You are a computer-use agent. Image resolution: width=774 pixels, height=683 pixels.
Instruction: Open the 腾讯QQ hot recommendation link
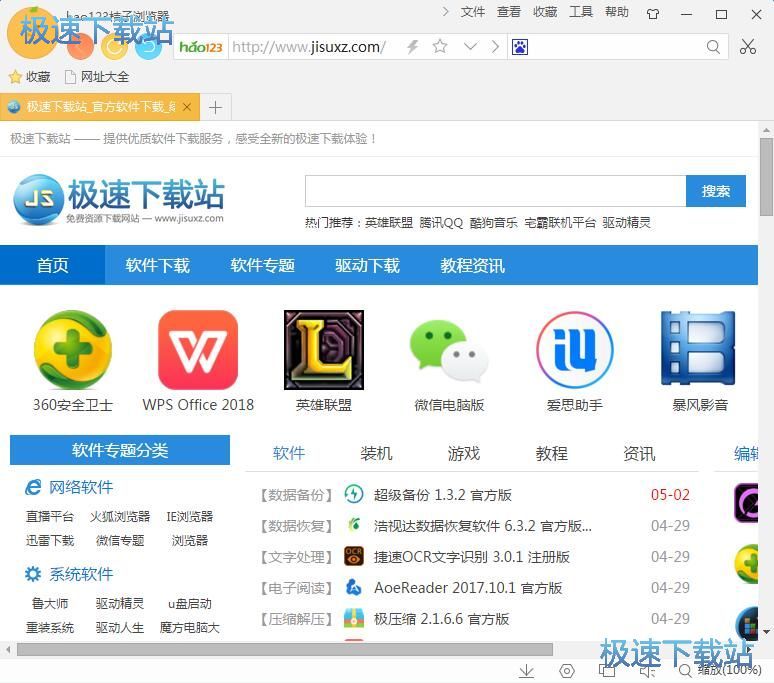click(441, 223)
